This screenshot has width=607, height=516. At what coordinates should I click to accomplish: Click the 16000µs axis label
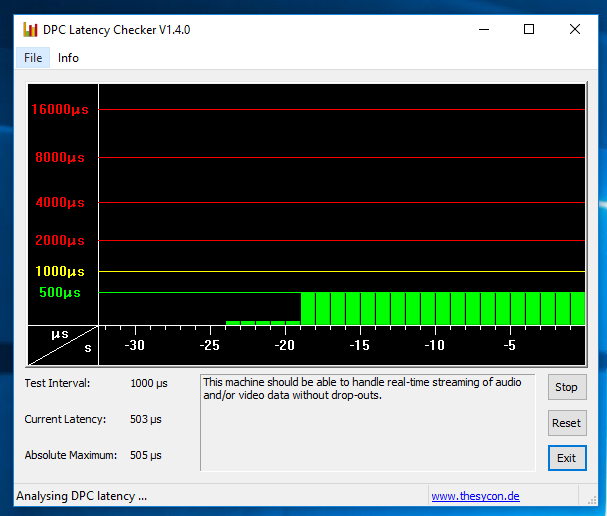60,110
